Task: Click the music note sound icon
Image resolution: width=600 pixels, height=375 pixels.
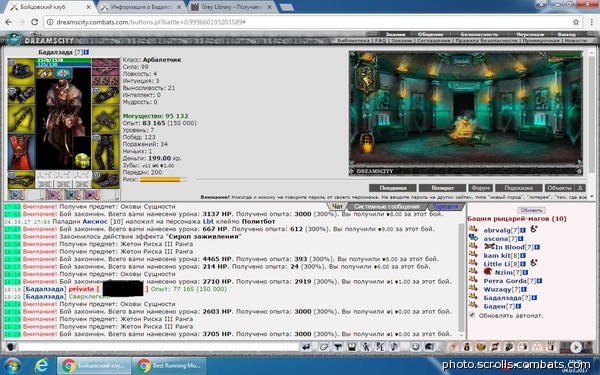Action: click(x=394, y=347)
